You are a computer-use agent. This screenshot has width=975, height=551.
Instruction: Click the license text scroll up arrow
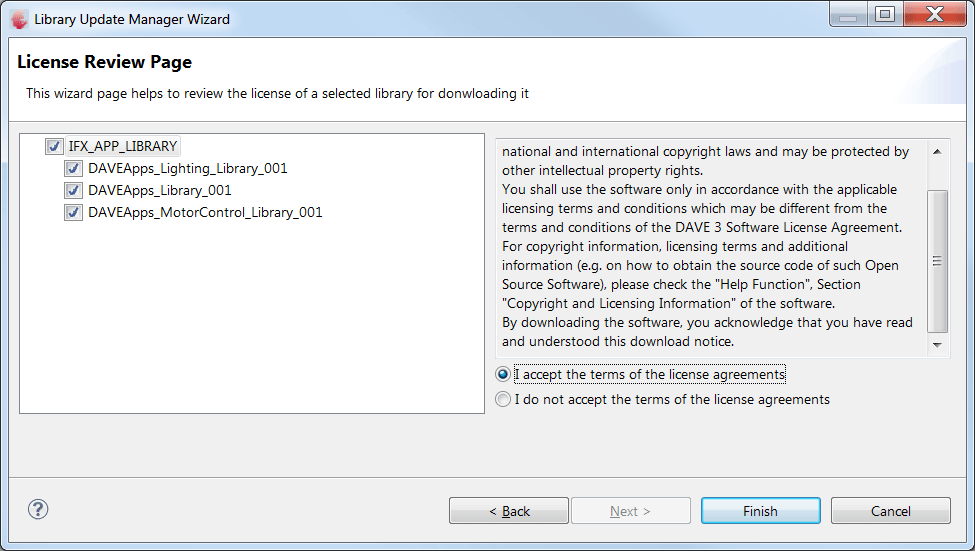pyautogui.click(x=937, y=152)
